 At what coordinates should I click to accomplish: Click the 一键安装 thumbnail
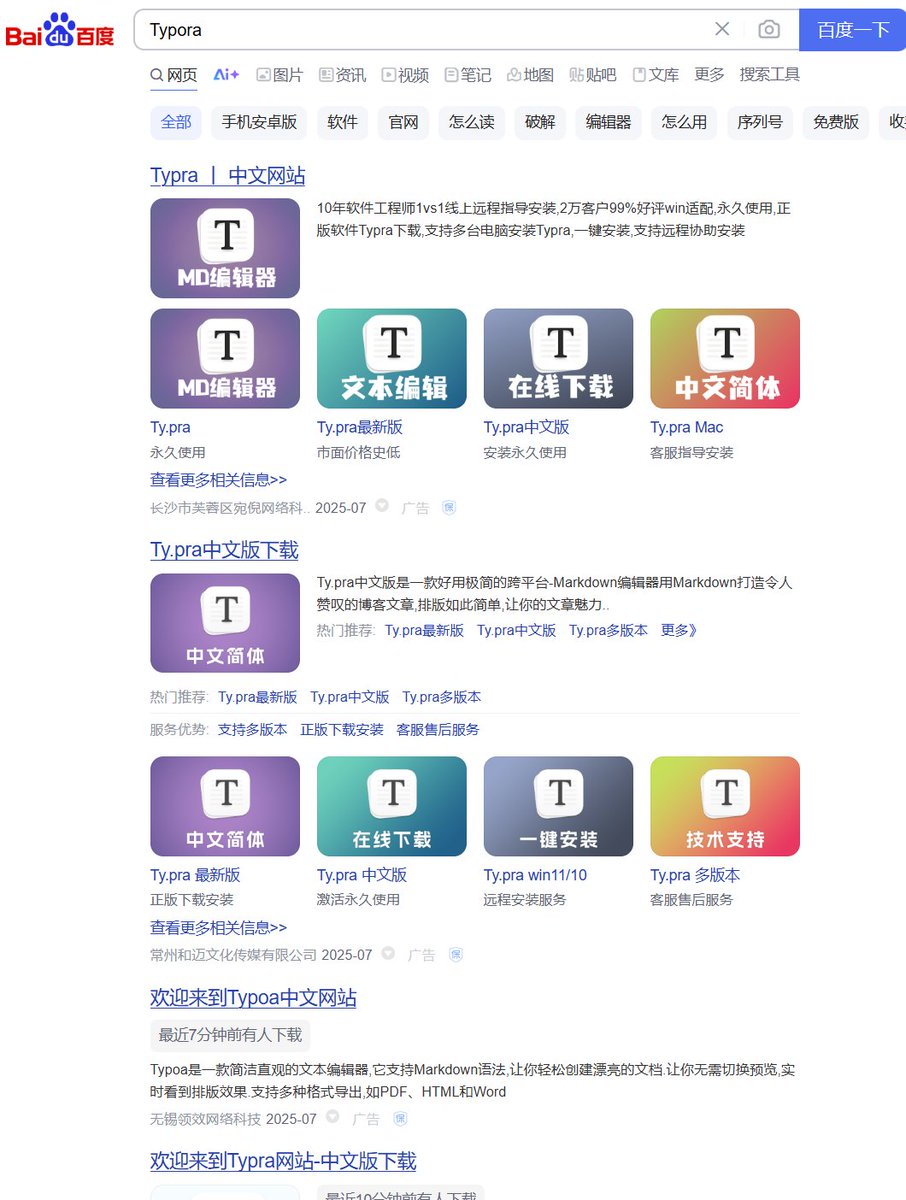pyautogui.click(x=558, y=806)
